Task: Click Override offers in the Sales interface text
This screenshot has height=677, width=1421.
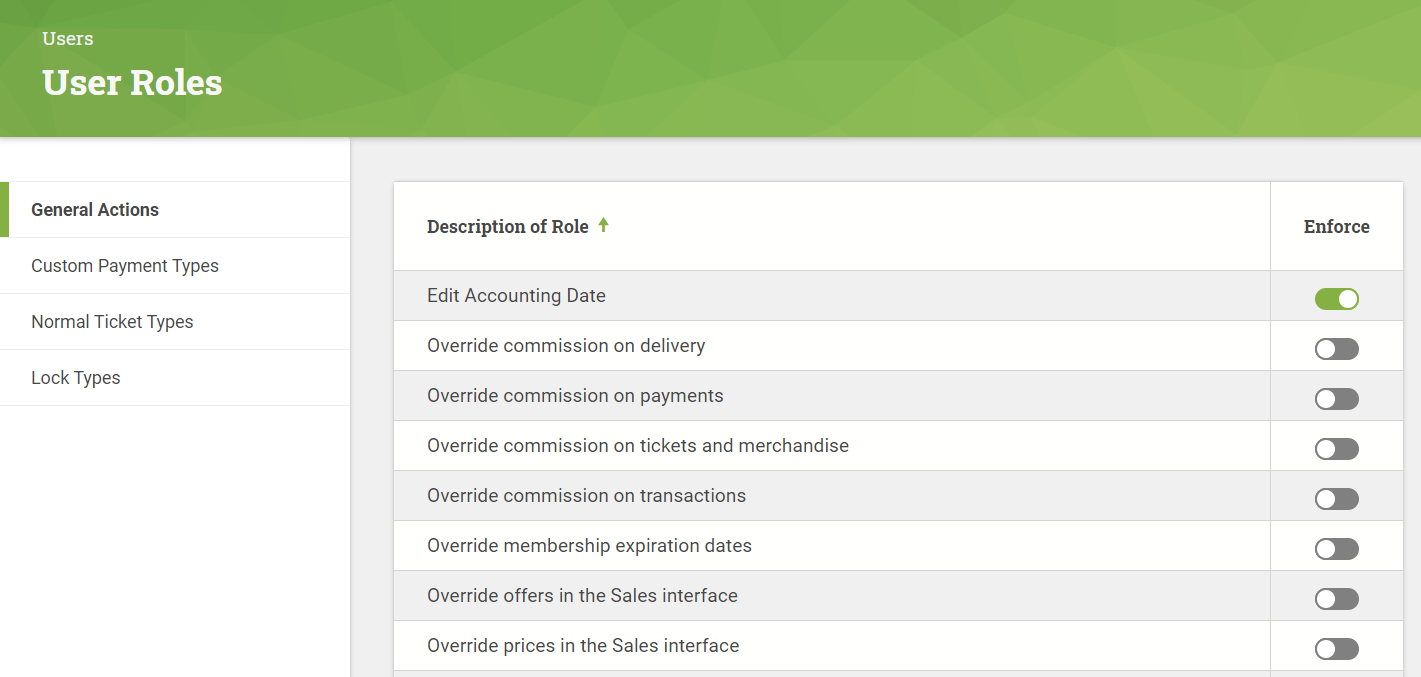Action: tap(582, 596)
